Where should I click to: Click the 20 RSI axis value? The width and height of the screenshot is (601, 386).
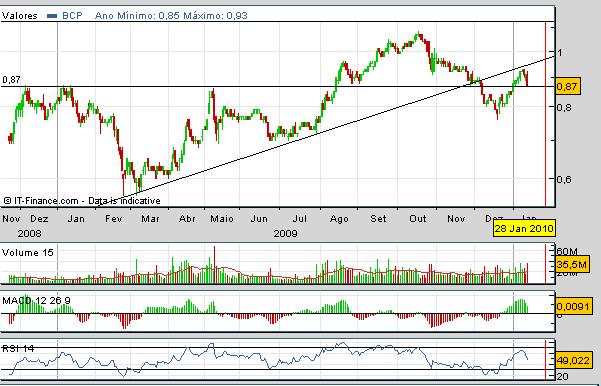point(563,376)
